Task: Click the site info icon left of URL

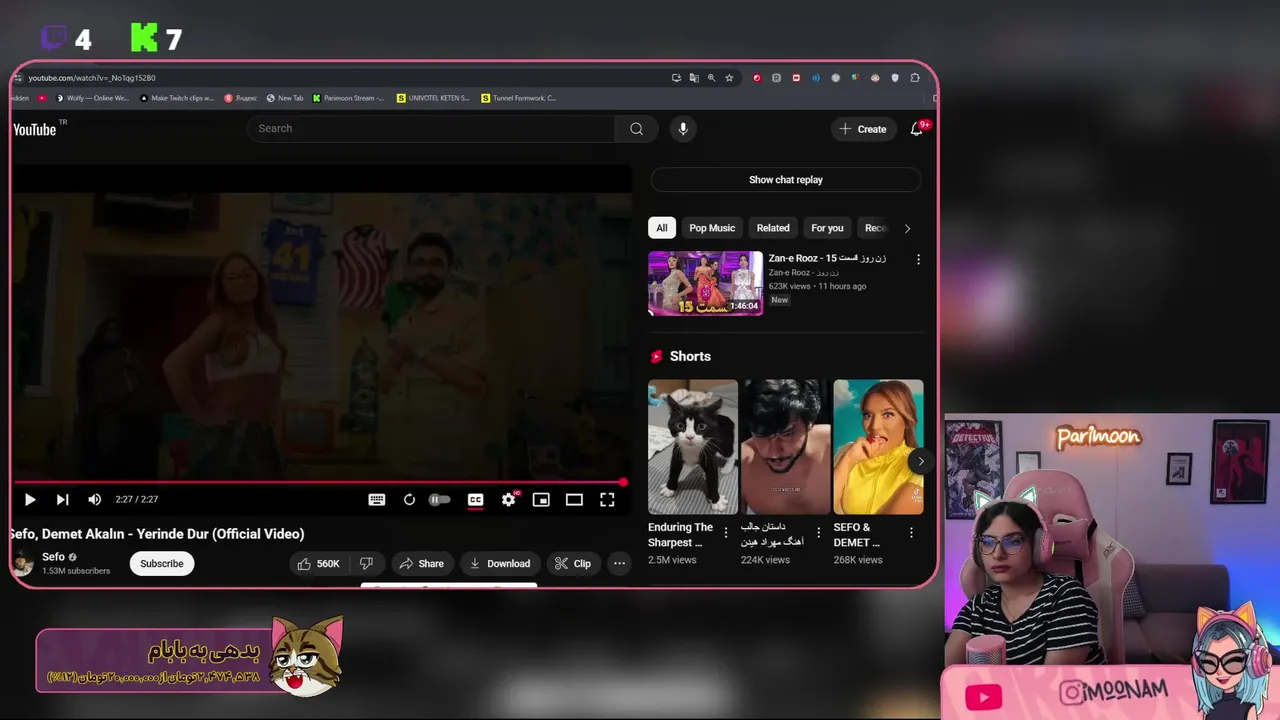Action: point(18,78)
